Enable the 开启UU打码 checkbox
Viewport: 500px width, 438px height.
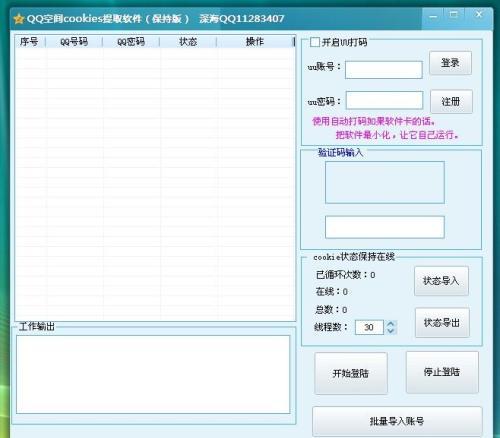314,42
